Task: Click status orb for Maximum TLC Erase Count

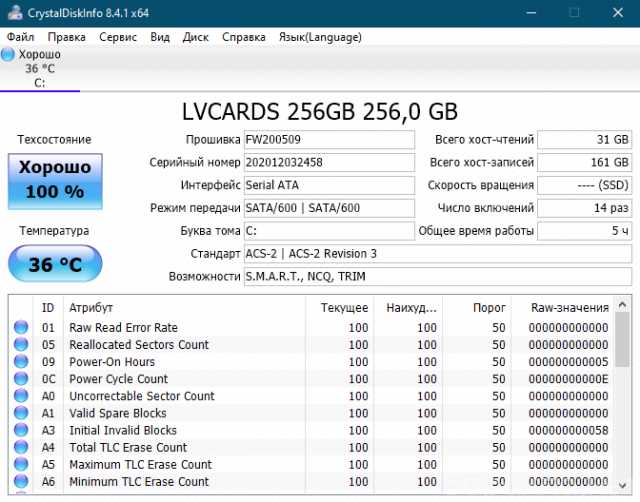Action: (21, 464)
